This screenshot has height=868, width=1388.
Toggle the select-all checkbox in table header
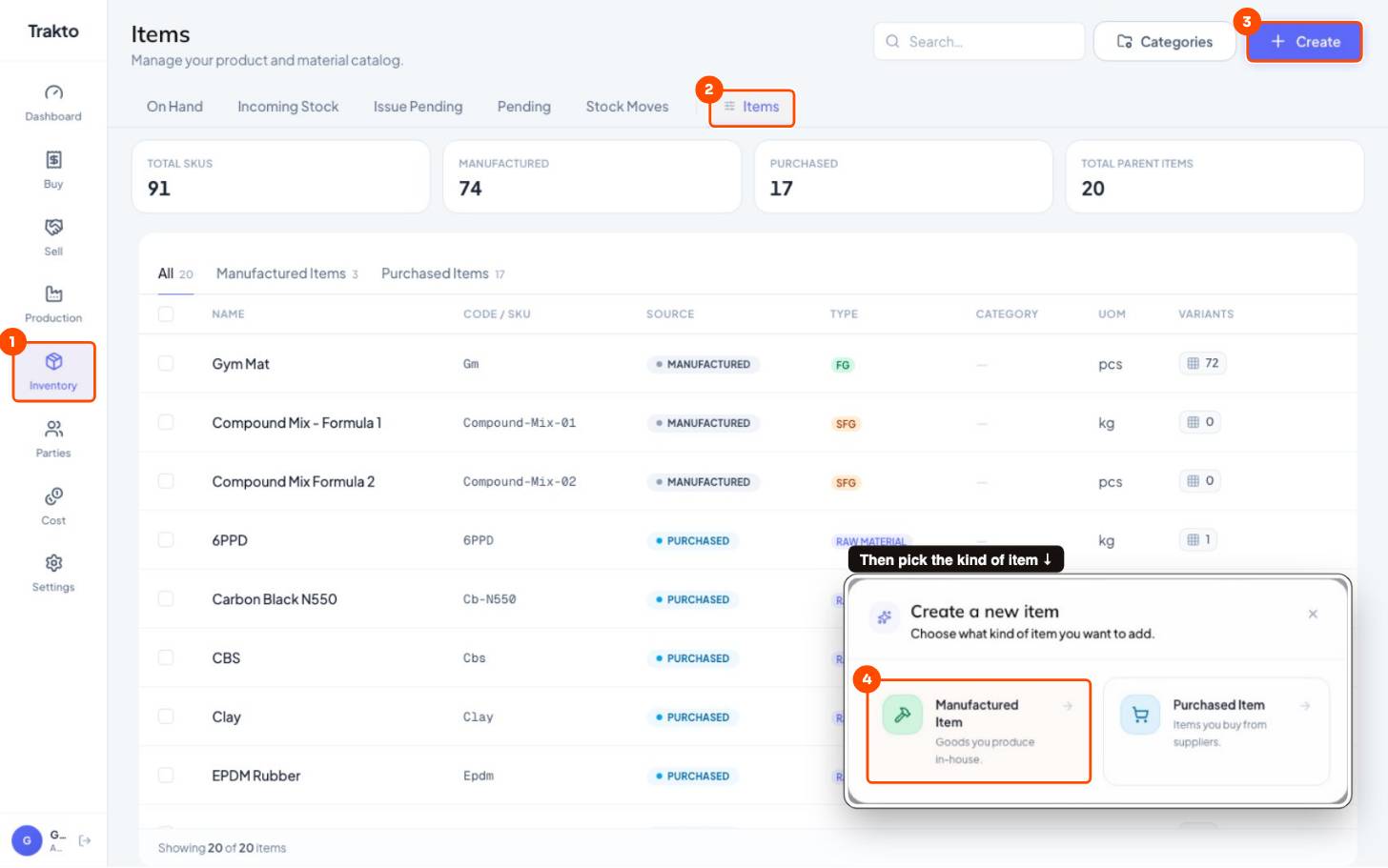coord(166,314)
